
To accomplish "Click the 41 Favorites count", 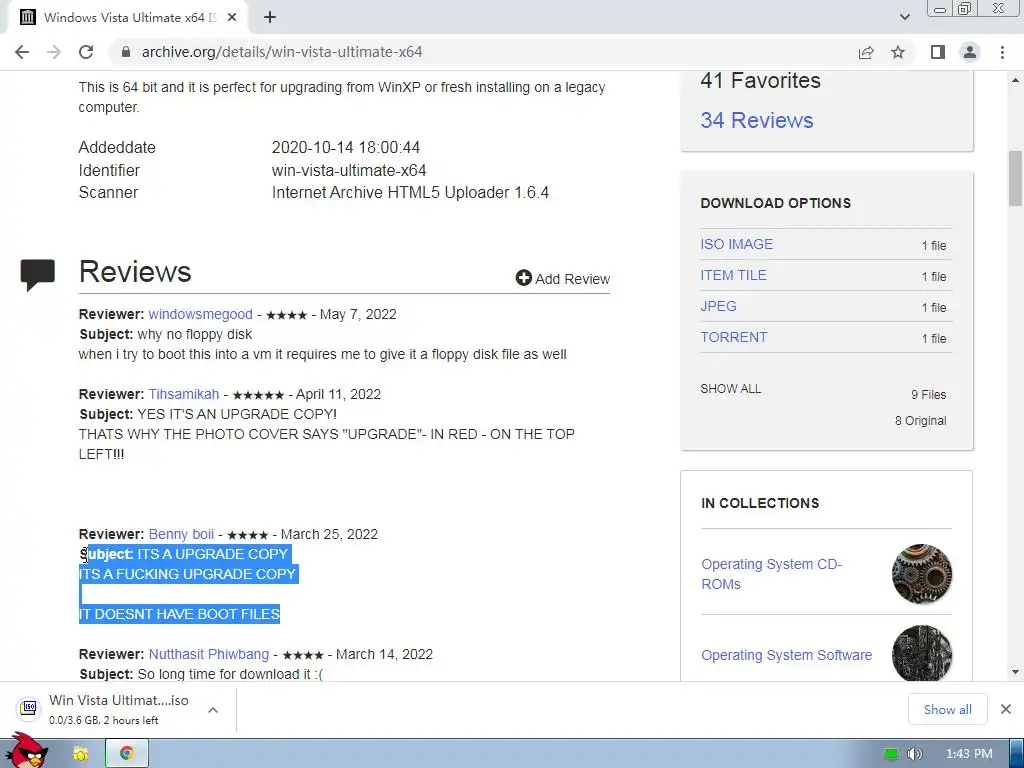I will (760, 80).
